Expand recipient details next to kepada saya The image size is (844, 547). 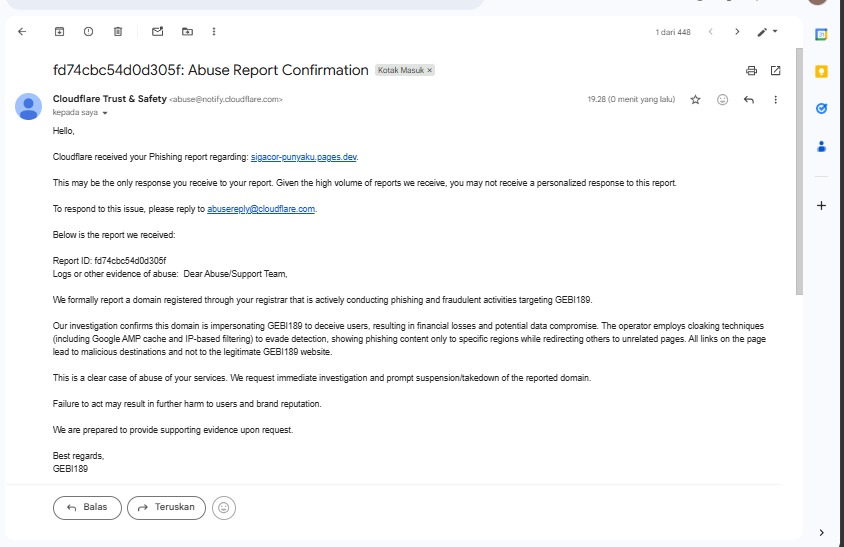click(105, 113)
